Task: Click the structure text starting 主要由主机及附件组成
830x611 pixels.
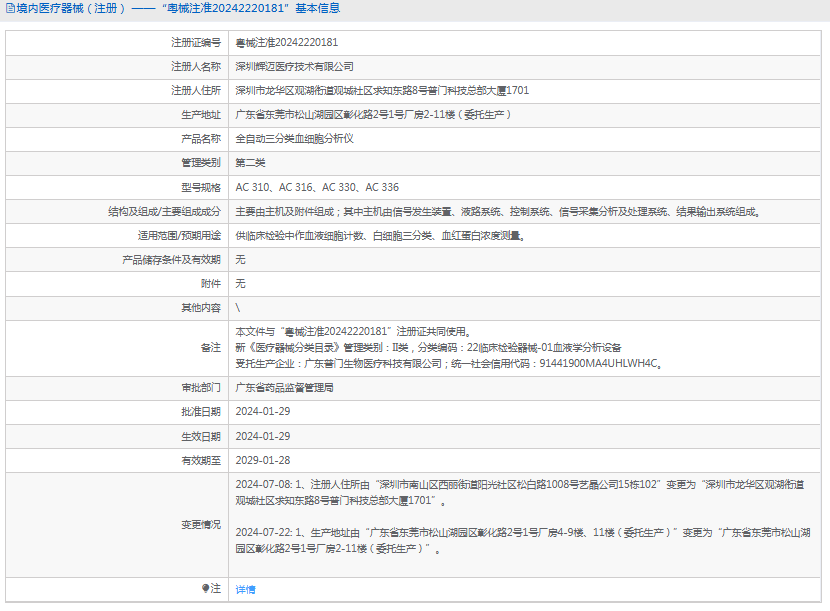Action: coord(498,212)
